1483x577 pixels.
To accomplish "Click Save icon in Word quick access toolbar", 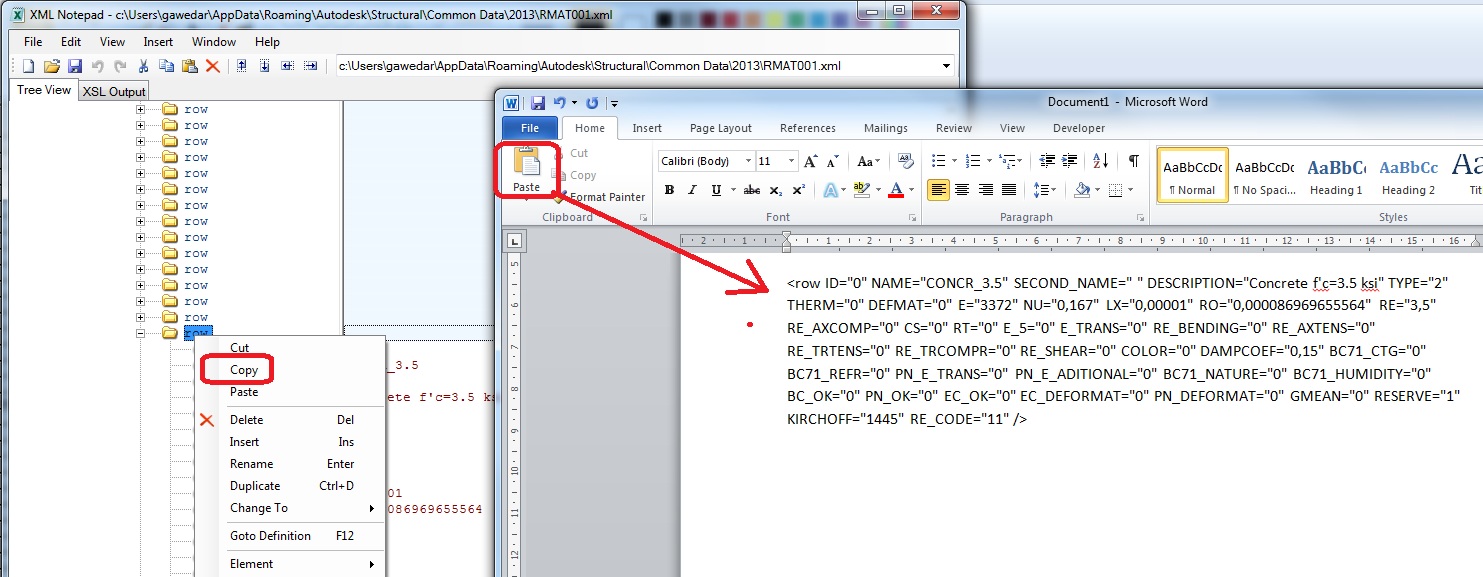I will 538,102.
